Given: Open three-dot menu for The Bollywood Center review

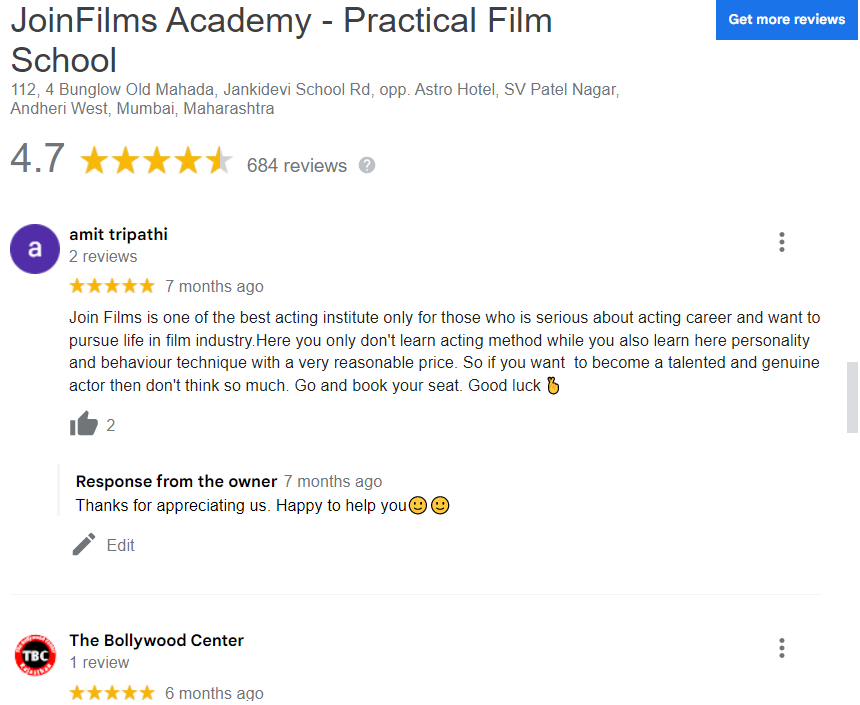Looking at the screenshot, I should pos(781,648).
